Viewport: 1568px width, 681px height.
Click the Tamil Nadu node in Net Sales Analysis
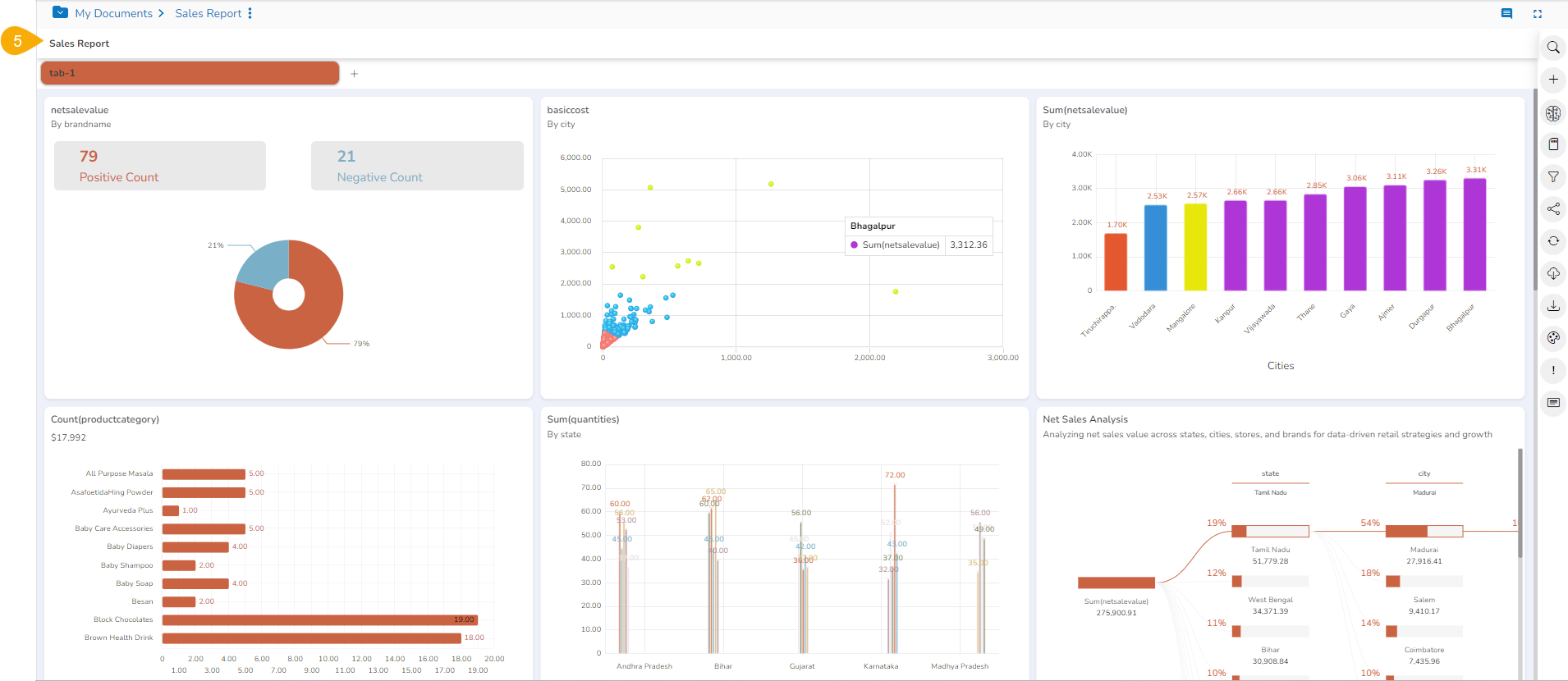1270,531
